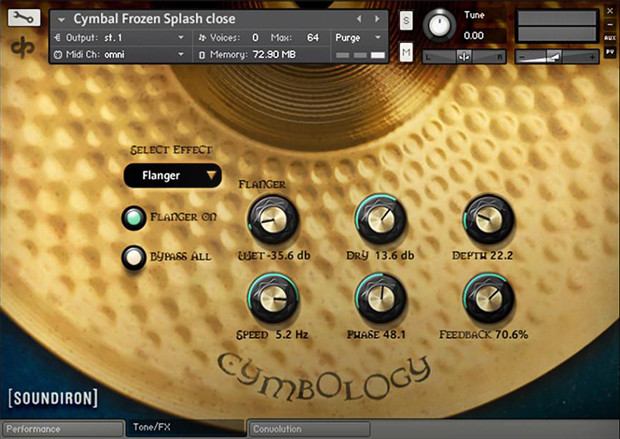Click the output level meter
This screenshot has height=439, width=620.
557,26
